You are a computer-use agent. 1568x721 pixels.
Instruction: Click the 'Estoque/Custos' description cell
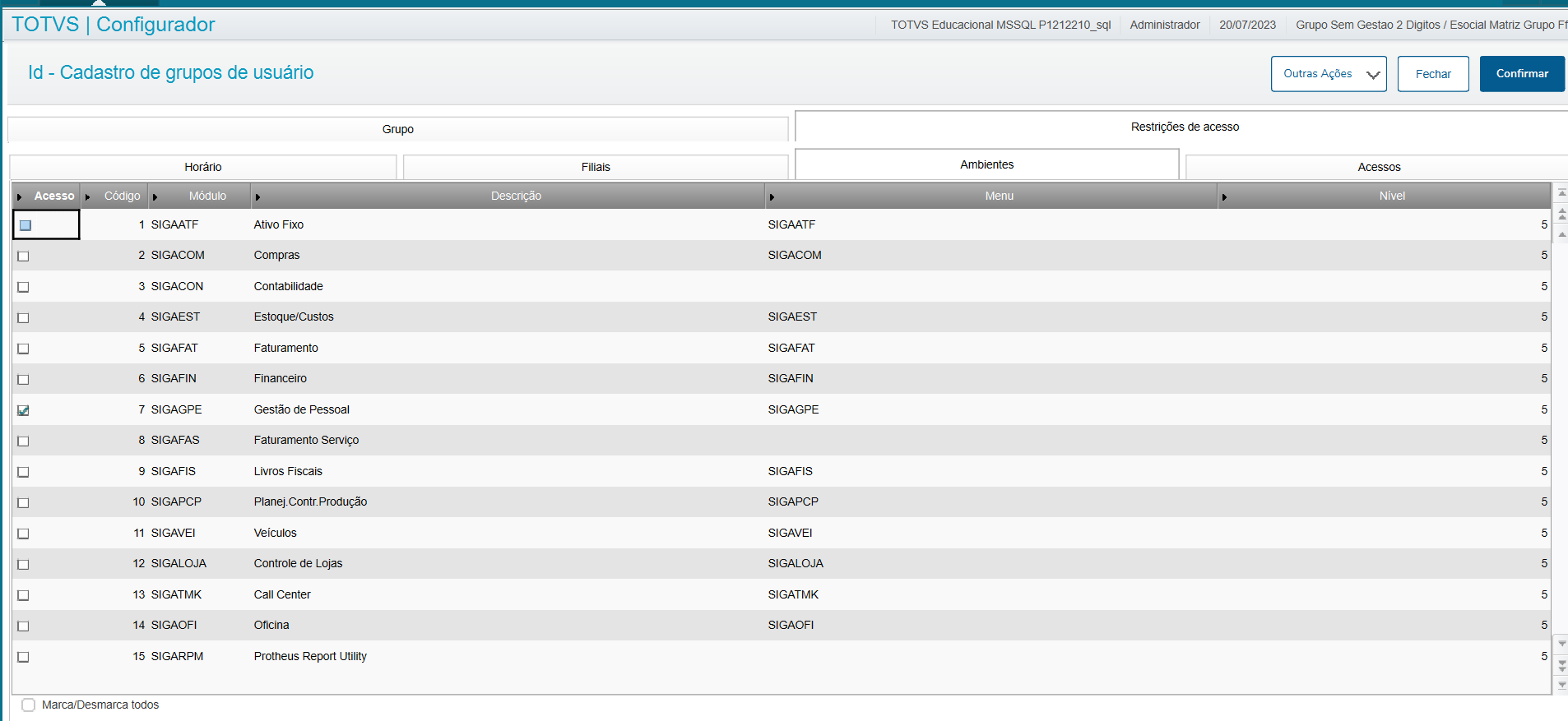point(294,317)
